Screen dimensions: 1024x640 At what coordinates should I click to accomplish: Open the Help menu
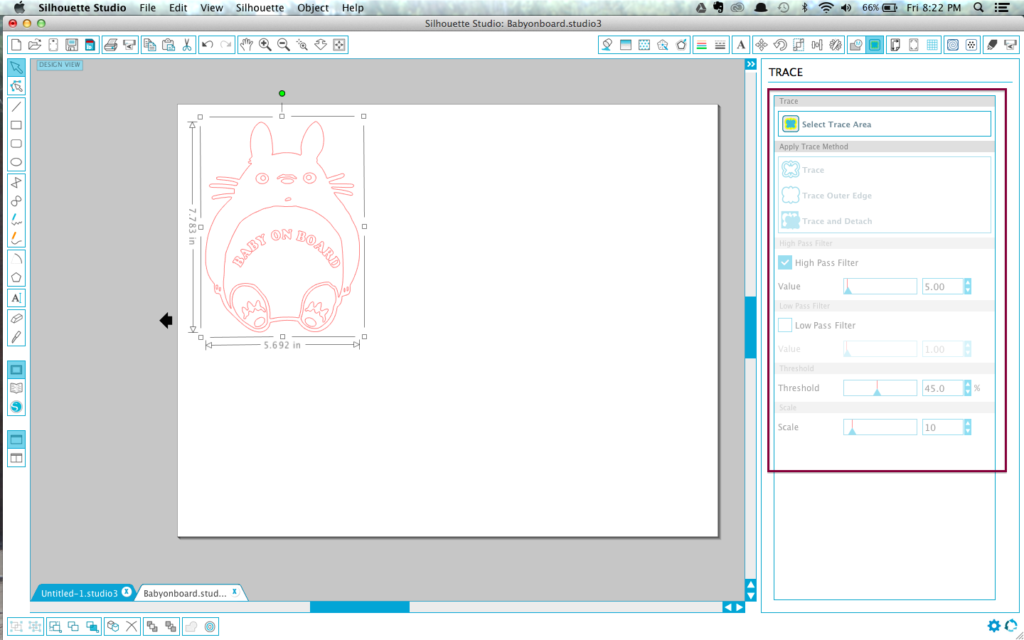353,8
